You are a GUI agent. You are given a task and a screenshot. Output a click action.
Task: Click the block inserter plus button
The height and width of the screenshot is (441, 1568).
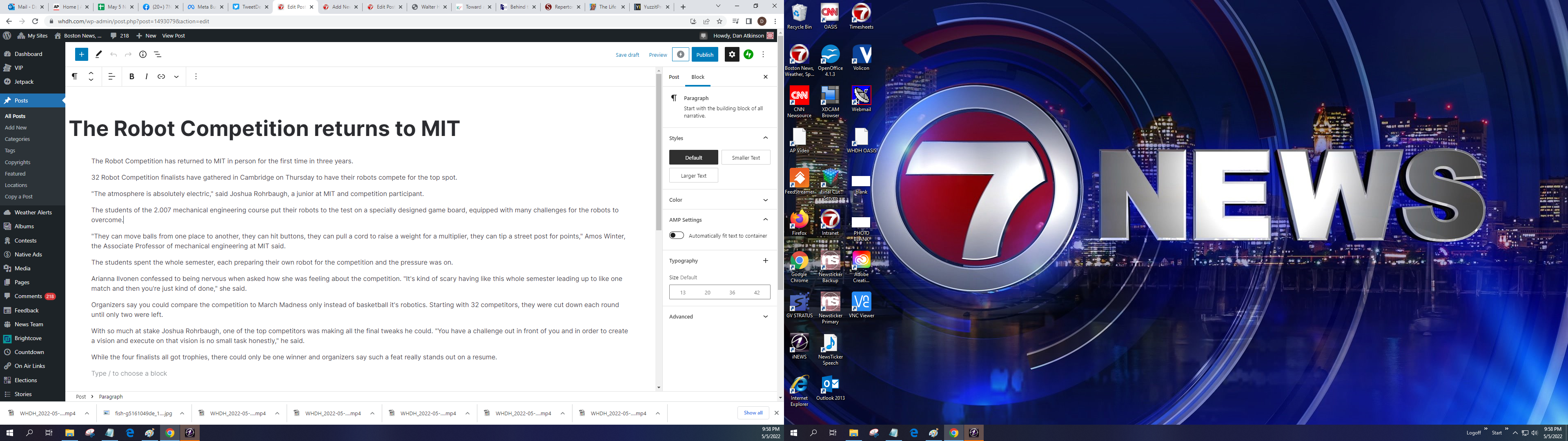pos(82,54)
